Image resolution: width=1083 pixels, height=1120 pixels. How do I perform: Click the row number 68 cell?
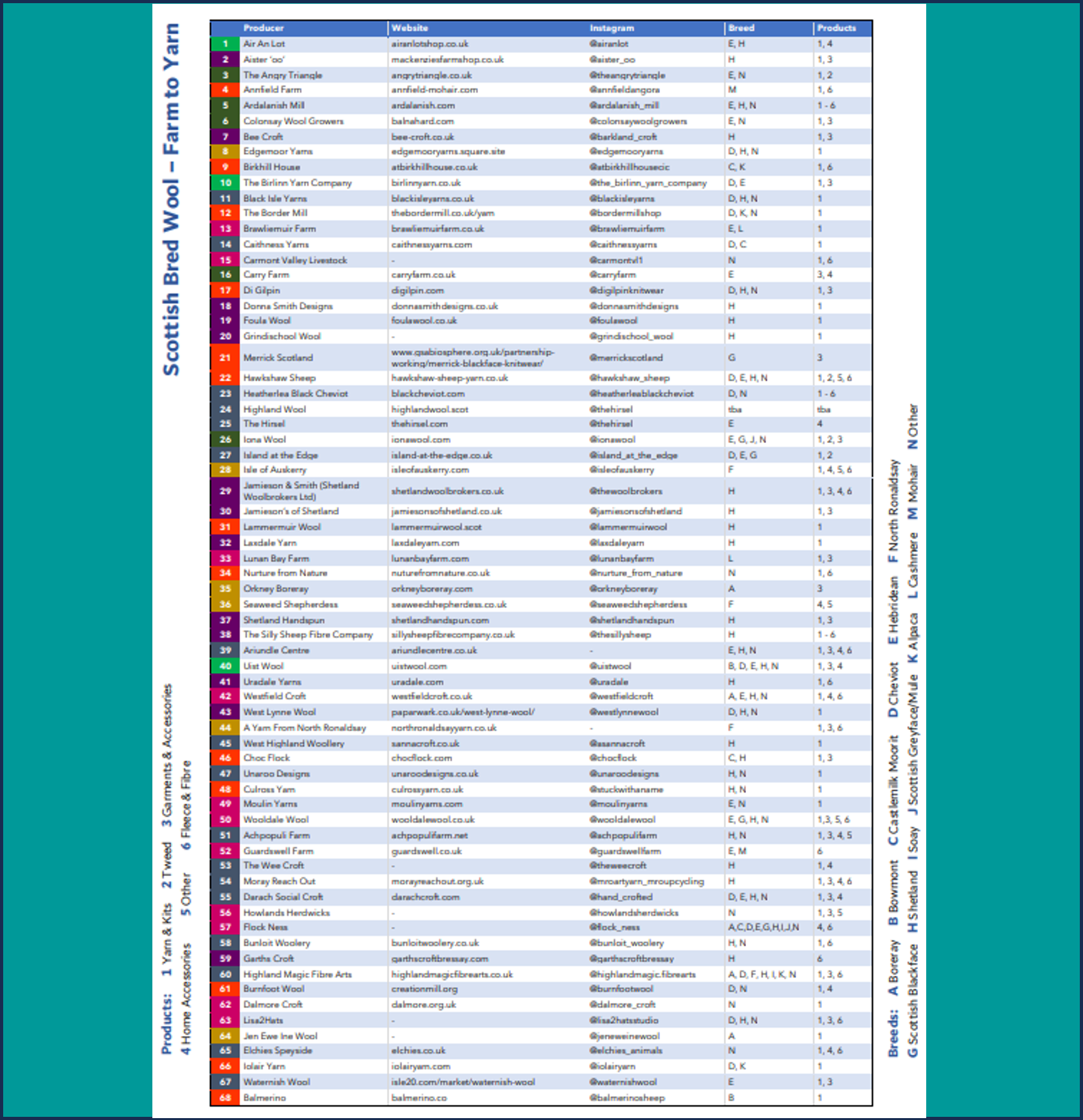225,1098
